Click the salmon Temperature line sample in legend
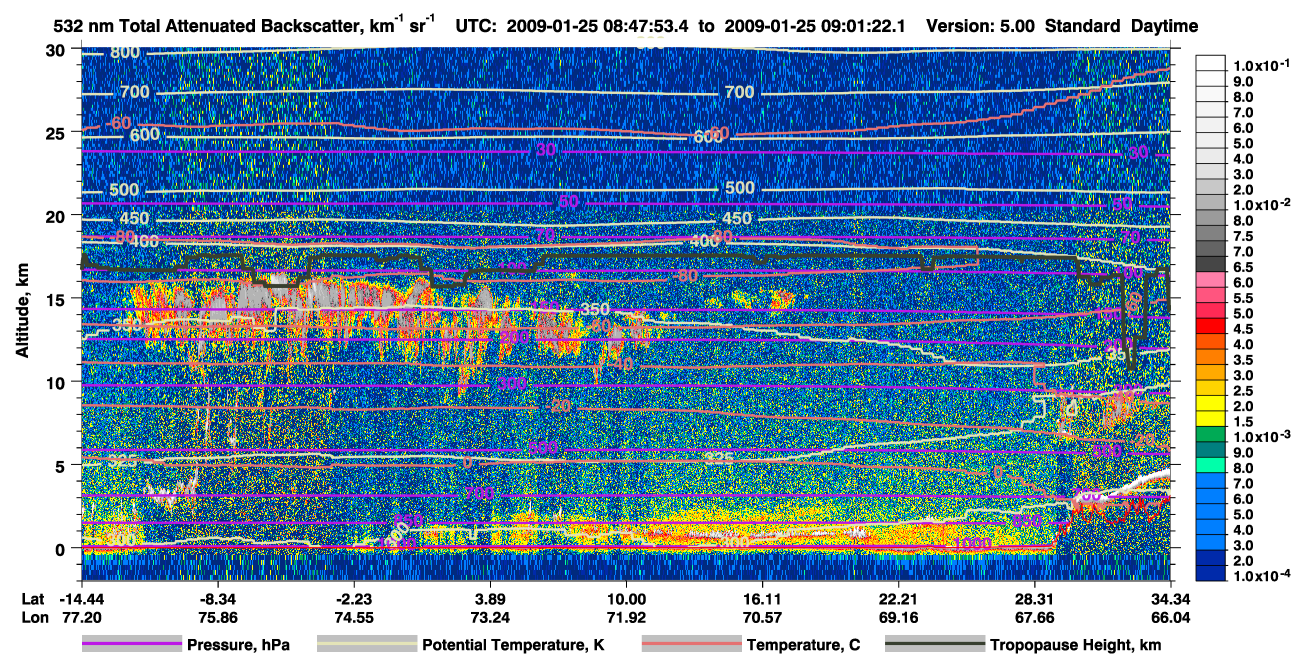 [690, 645]
